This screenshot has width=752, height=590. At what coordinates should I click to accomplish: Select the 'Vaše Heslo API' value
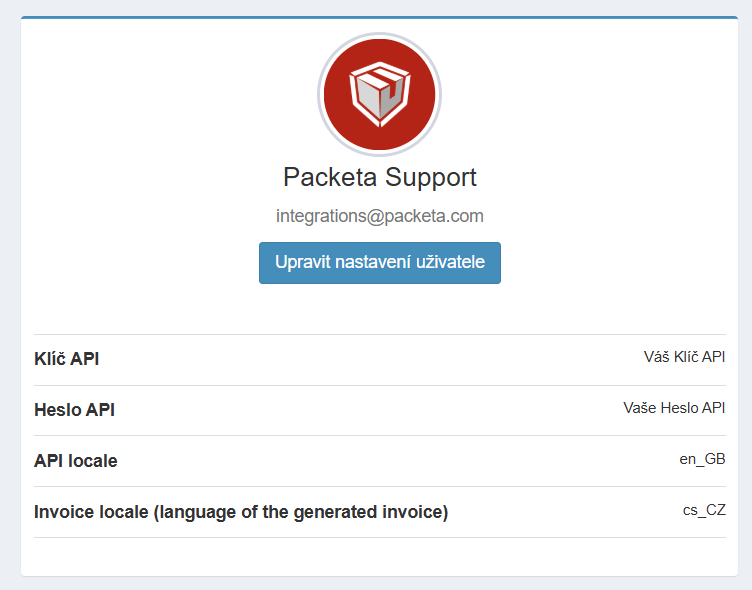pos(674,408)
